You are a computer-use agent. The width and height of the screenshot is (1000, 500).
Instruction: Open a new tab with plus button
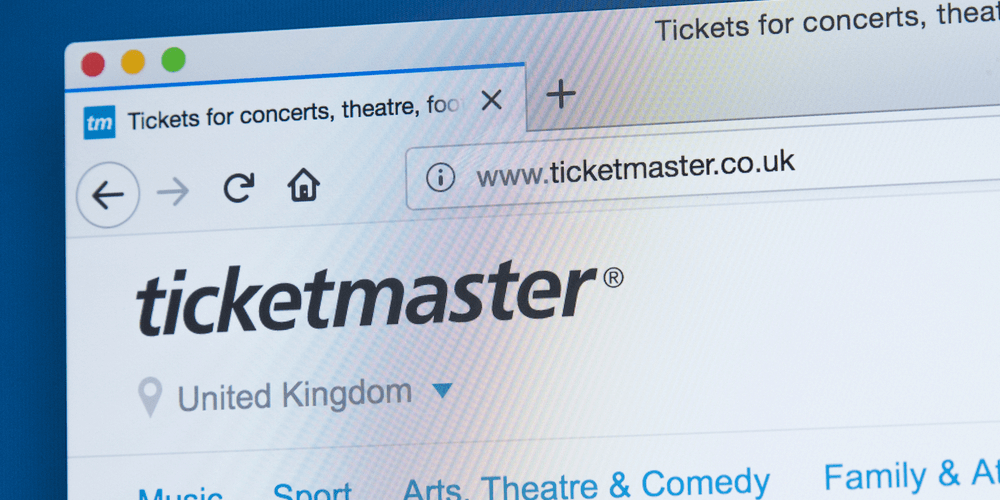[x=561, y=95]
